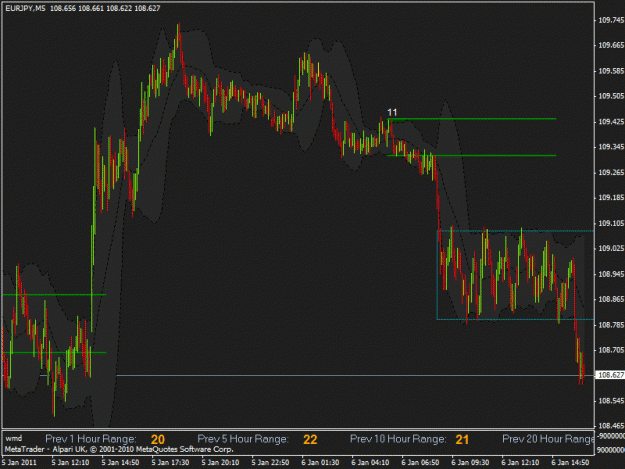625x469 pixels.
Task: Click the 109.105 price scale label
Action: coord(611,223)
